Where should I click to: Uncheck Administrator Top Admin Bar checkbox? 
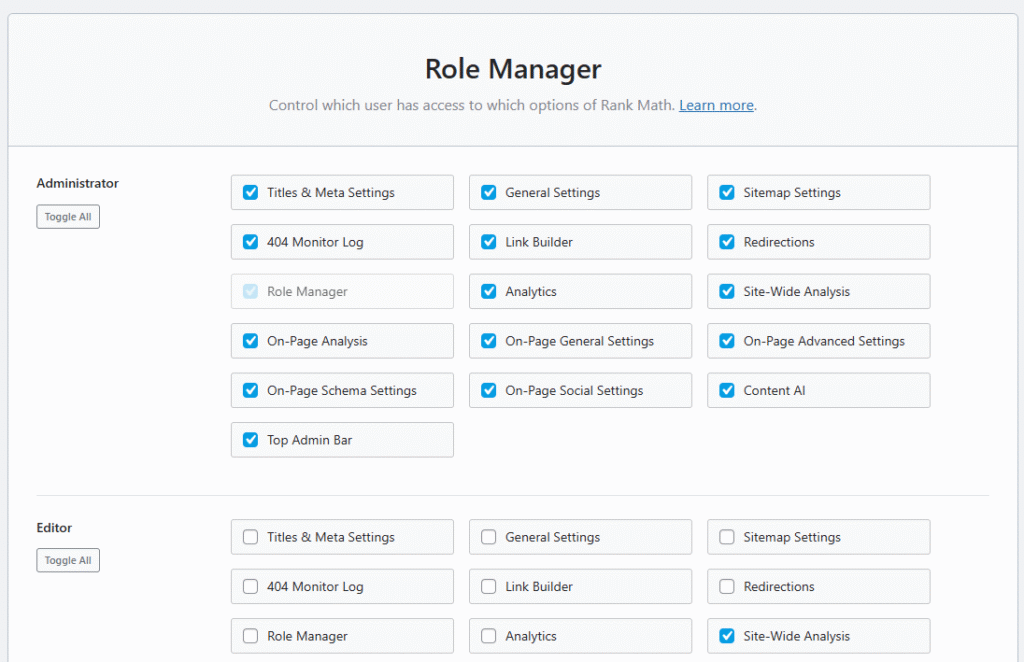(x=251, y=440)
